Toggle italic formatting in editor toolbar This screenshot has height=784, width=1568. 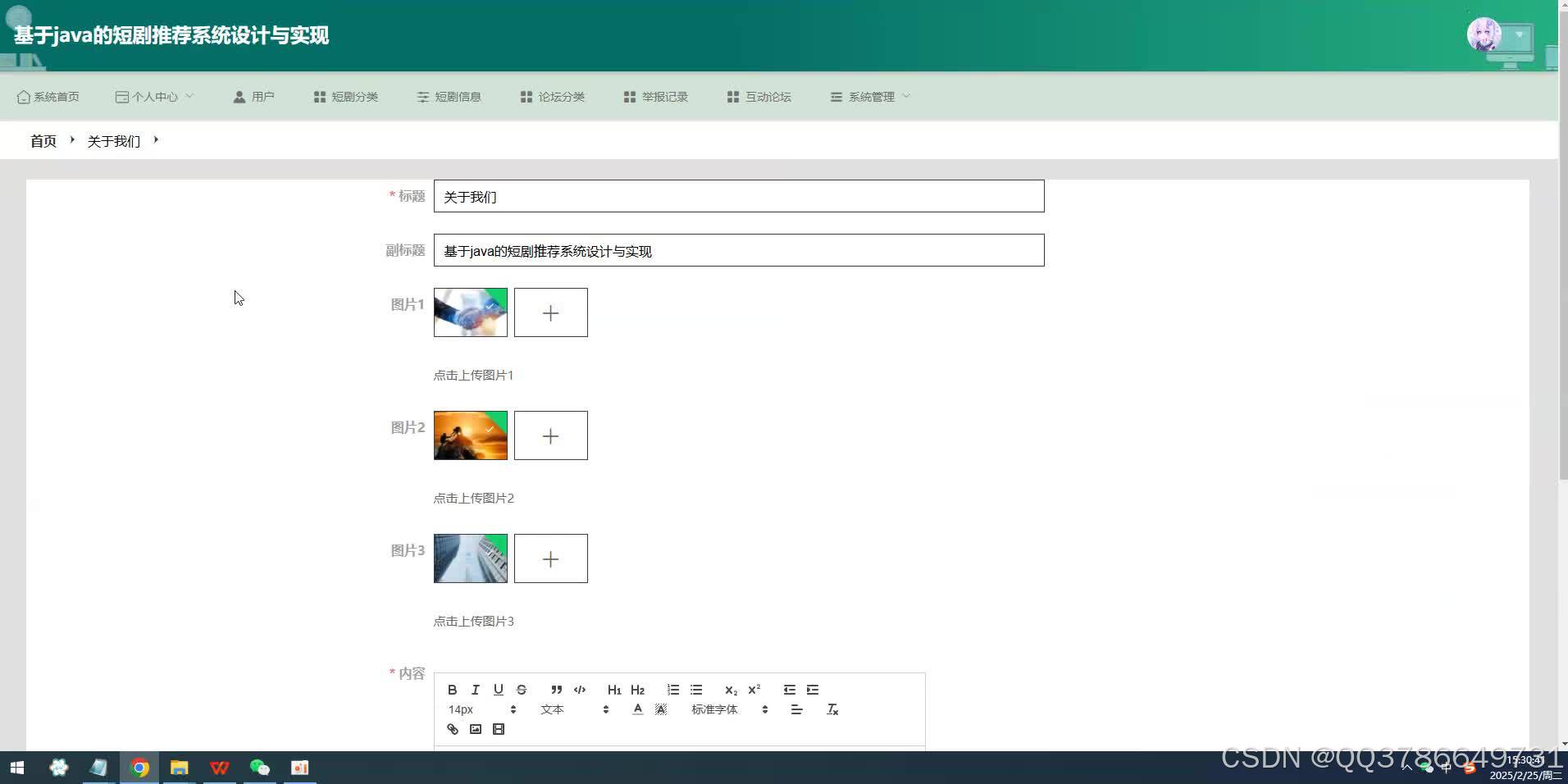tap(475, 690)
